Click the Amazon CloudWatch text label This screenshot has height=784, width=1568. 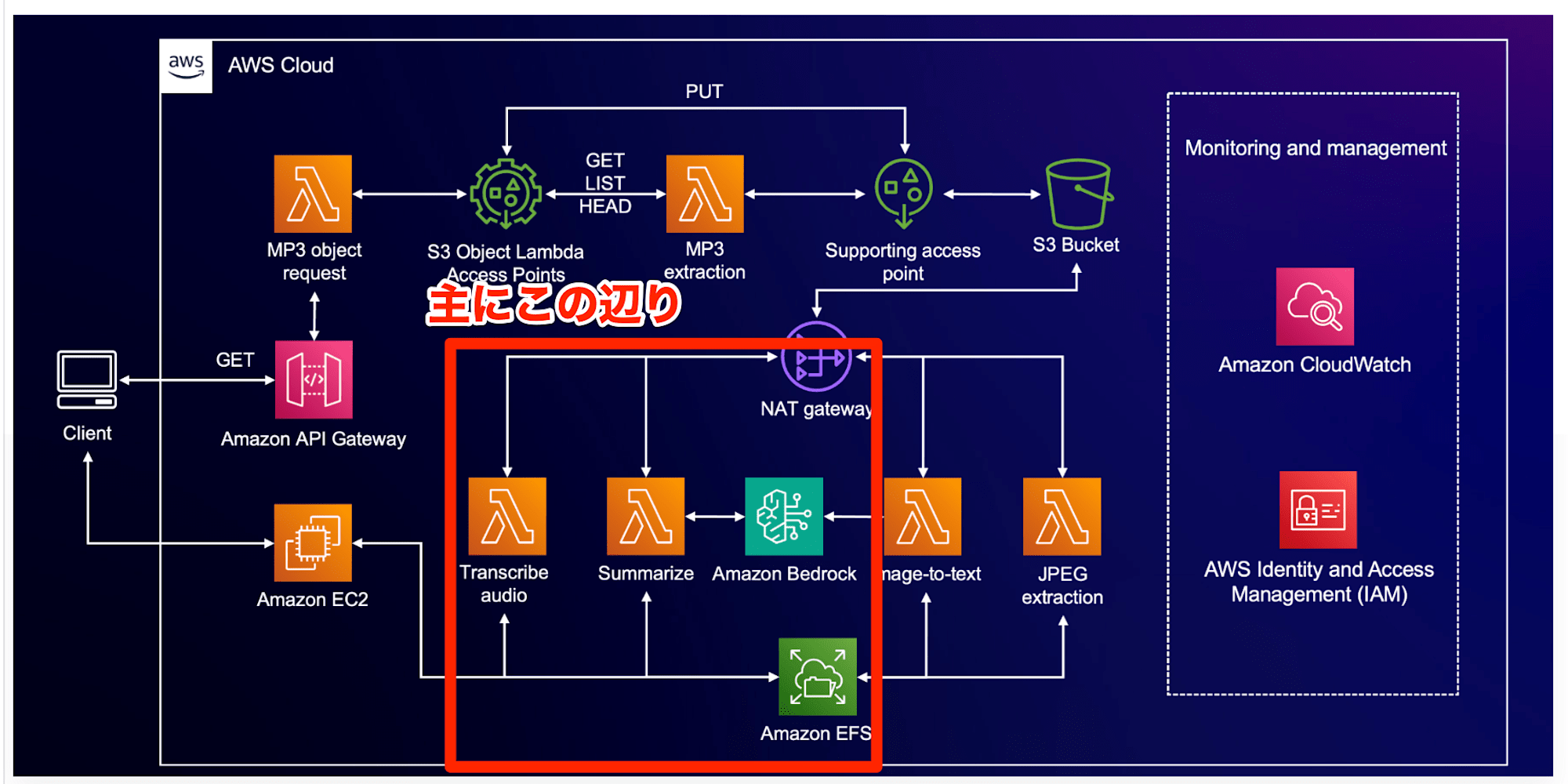pos(1315,365)
